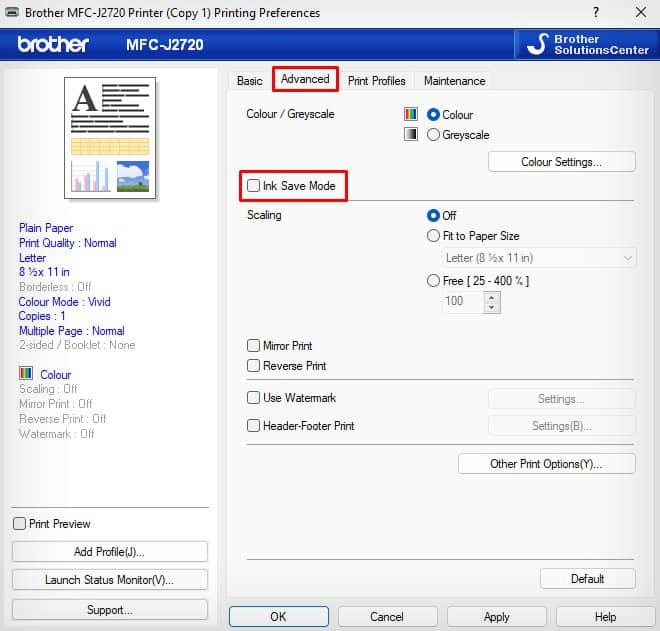660x631 pixels.
Task: Click the Other Print Options button
Action: (x=546, y=464)
